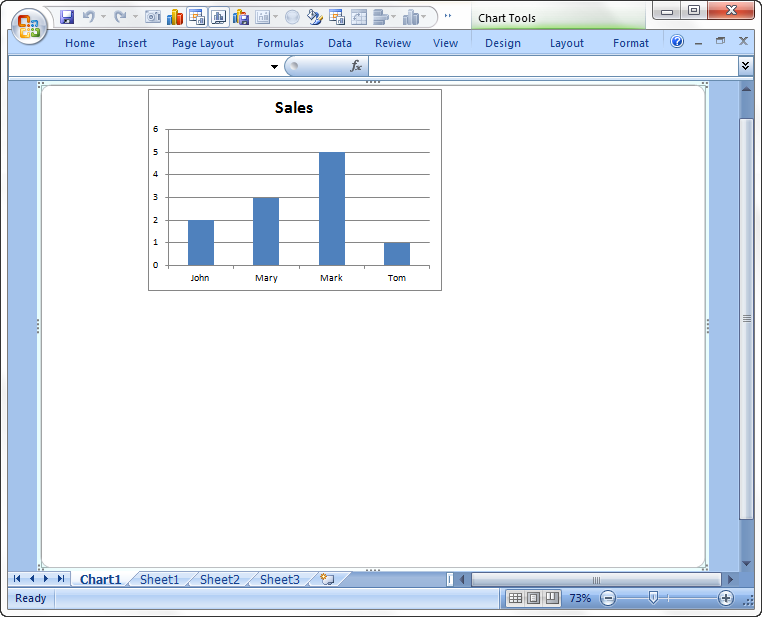
Task: Open the Design tab under Chart Tools
Action: click(502, 43)
